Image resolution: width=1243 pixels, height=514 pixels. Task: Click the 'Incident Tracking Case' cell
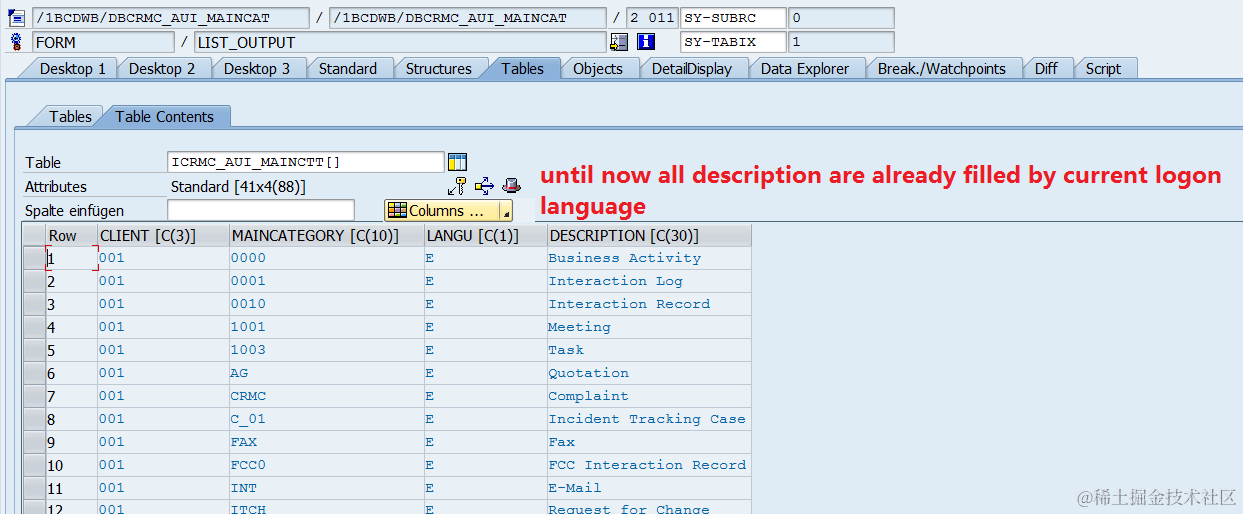point(649,419)
